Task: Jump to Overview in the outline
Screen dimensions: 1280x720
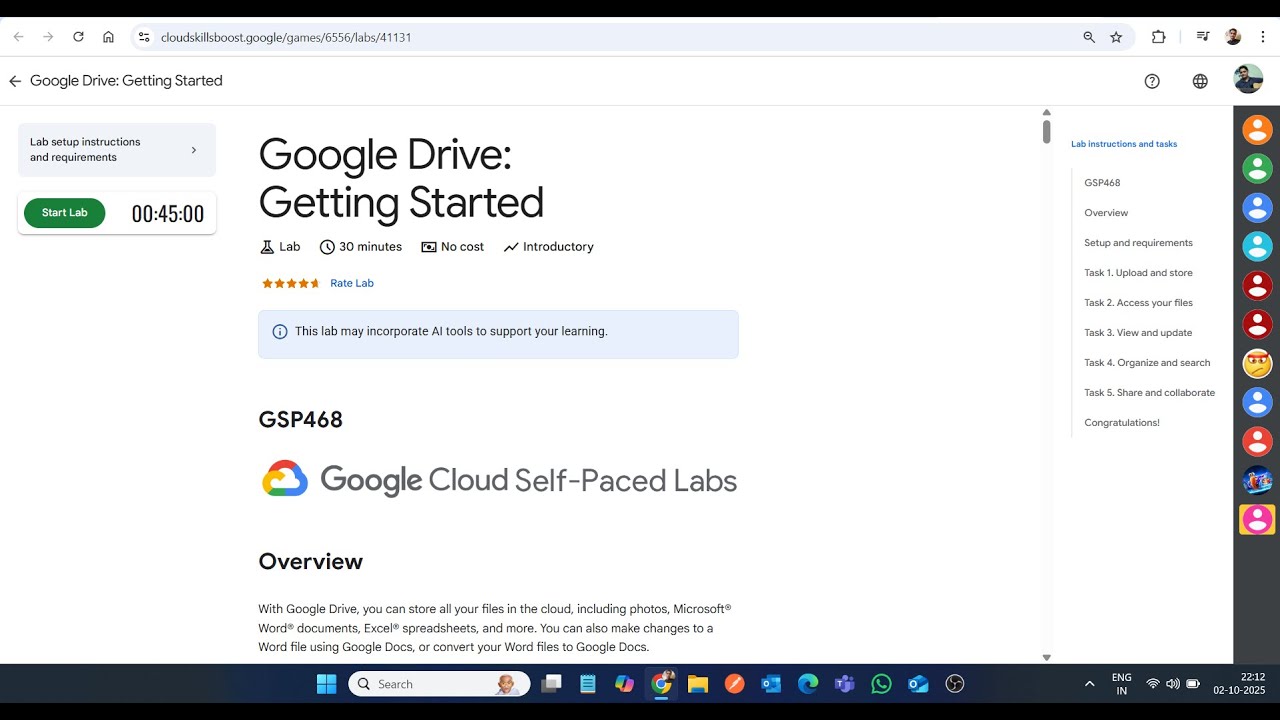Action: [1106, 213]
